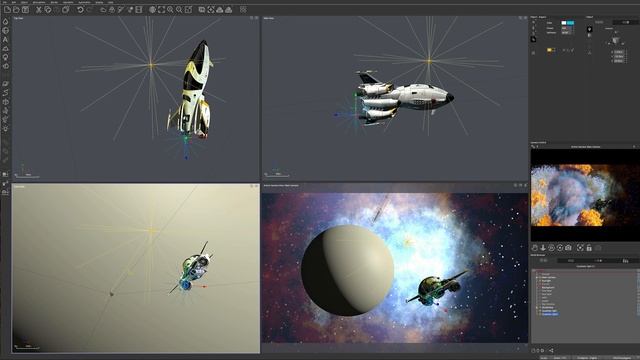Open the File menu
This screenshot has width=640, height=360.
[x=5, y=2]
